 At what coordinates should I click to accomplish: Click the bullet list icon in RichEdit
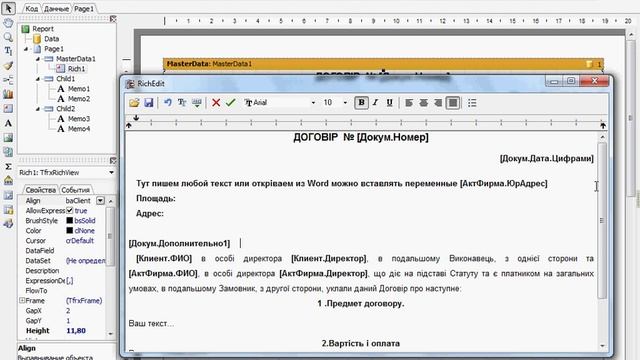pos(472,103)
